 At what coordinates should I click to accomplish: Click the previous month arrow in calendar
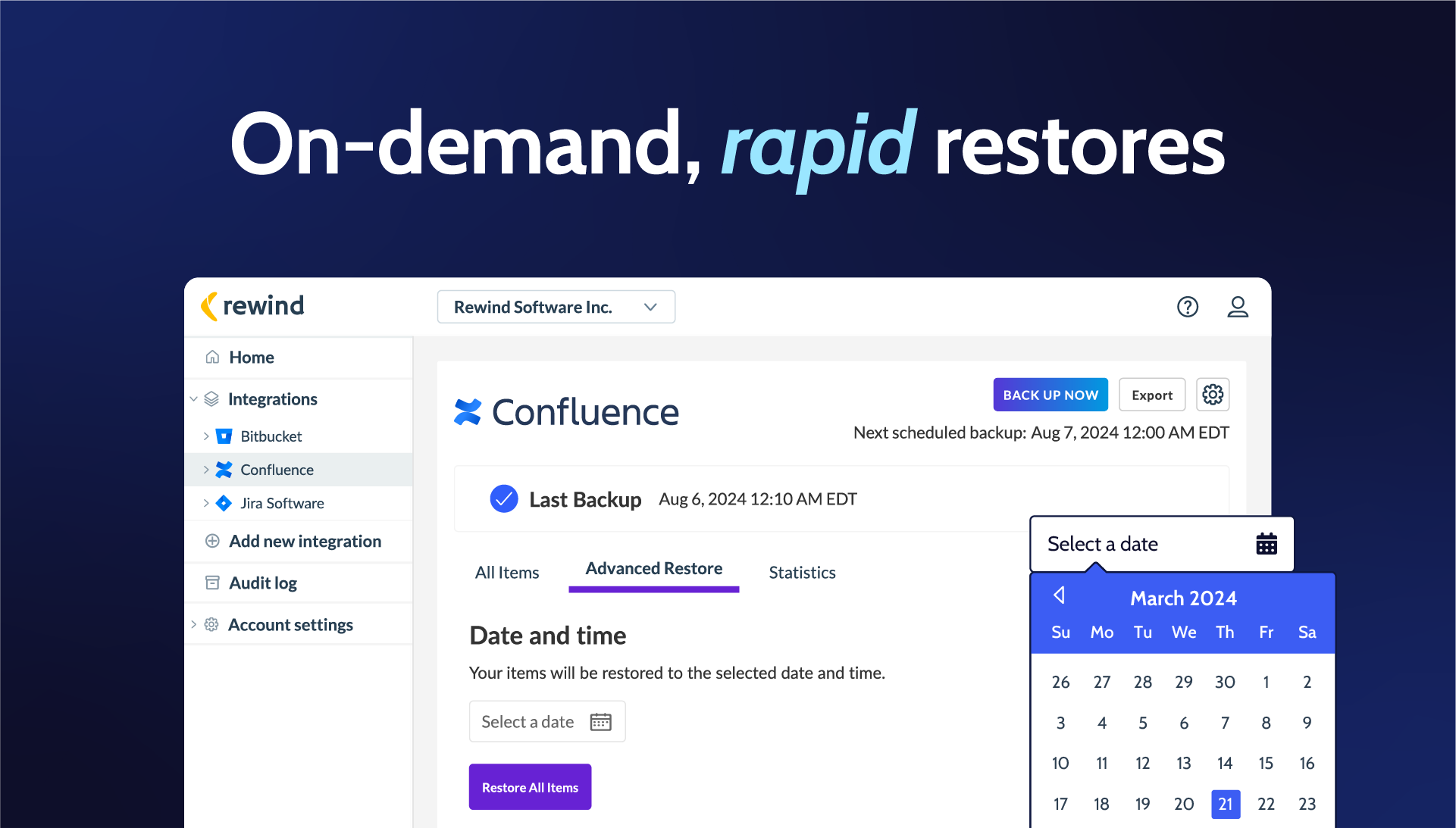pyautogui.click(x=1059, y=595)
